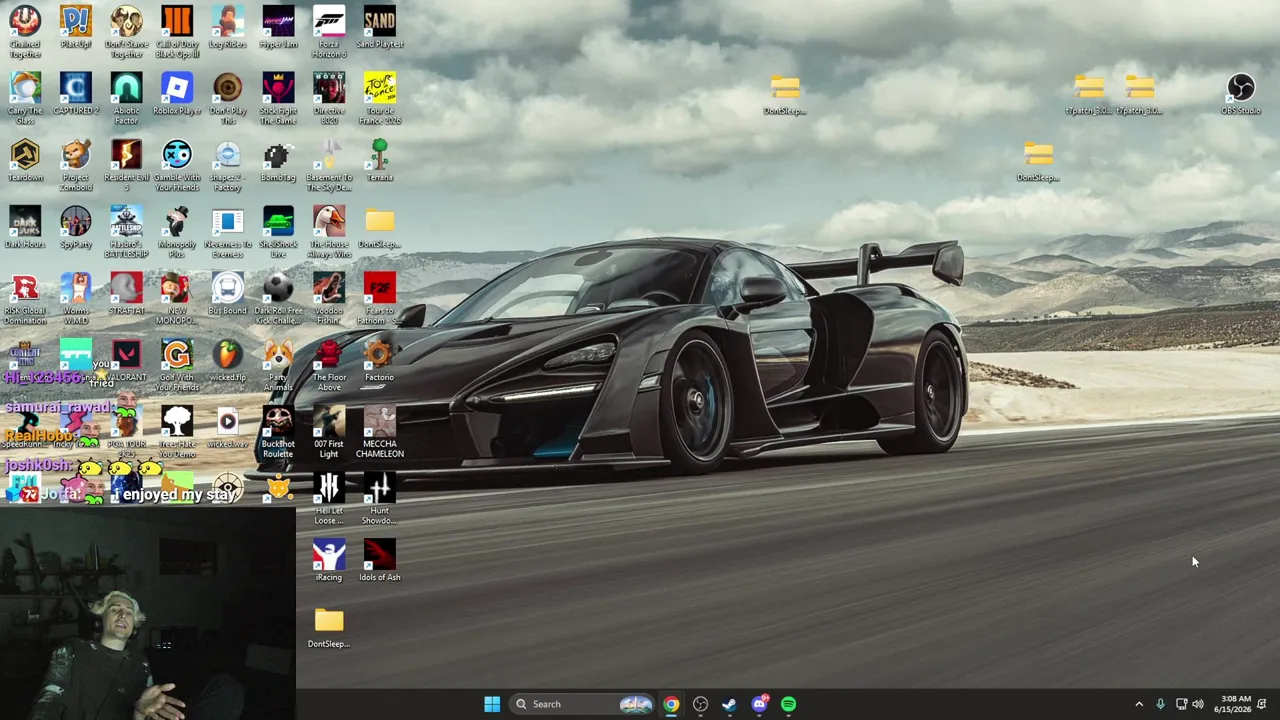
Task: Select the Terraria tree icon
Action: 380,160
